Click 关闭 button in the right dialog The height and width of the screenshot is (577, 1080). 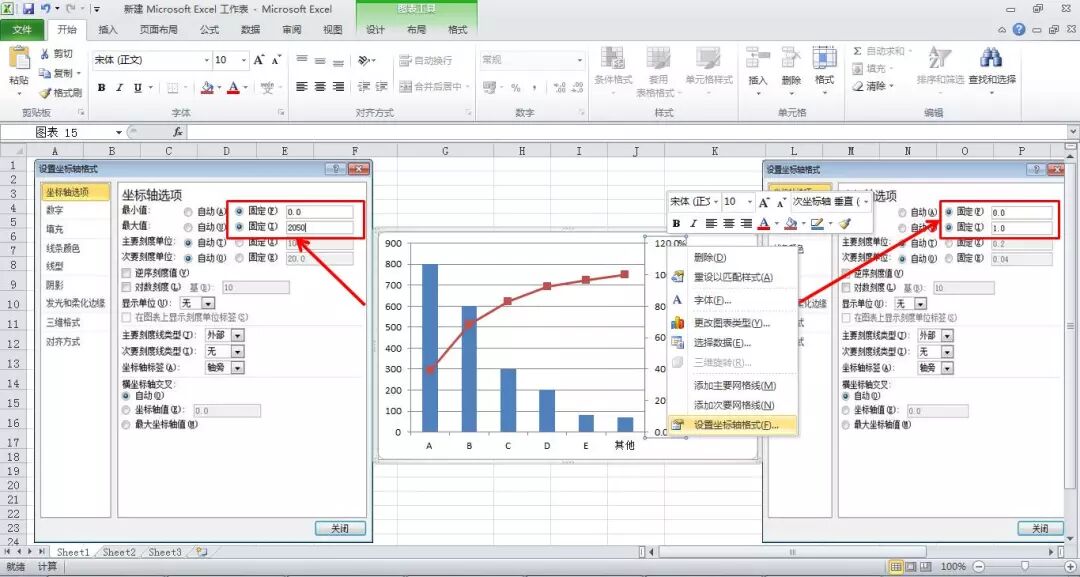(1040, 528)
